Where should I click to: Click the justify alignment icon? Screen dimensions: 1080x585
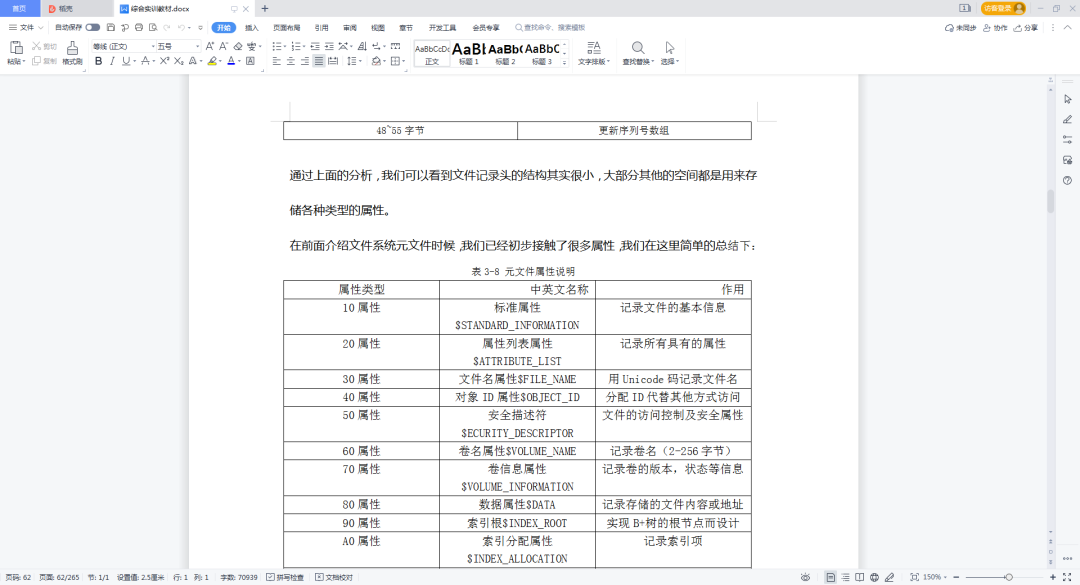[319, 61]
